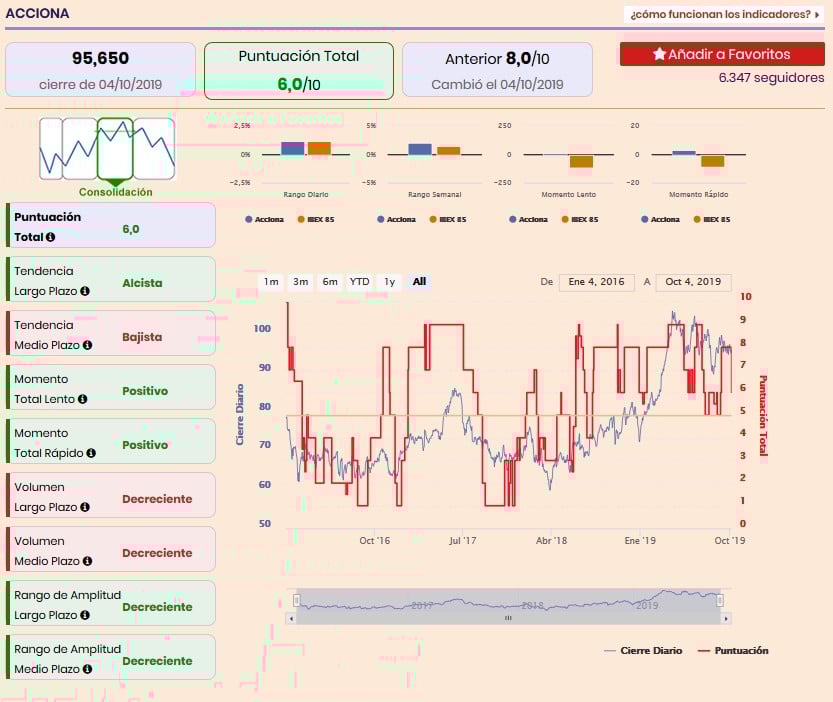Select the 1m range button
Image resolution: width=833 pixels, height=702 pixels.
271,282
